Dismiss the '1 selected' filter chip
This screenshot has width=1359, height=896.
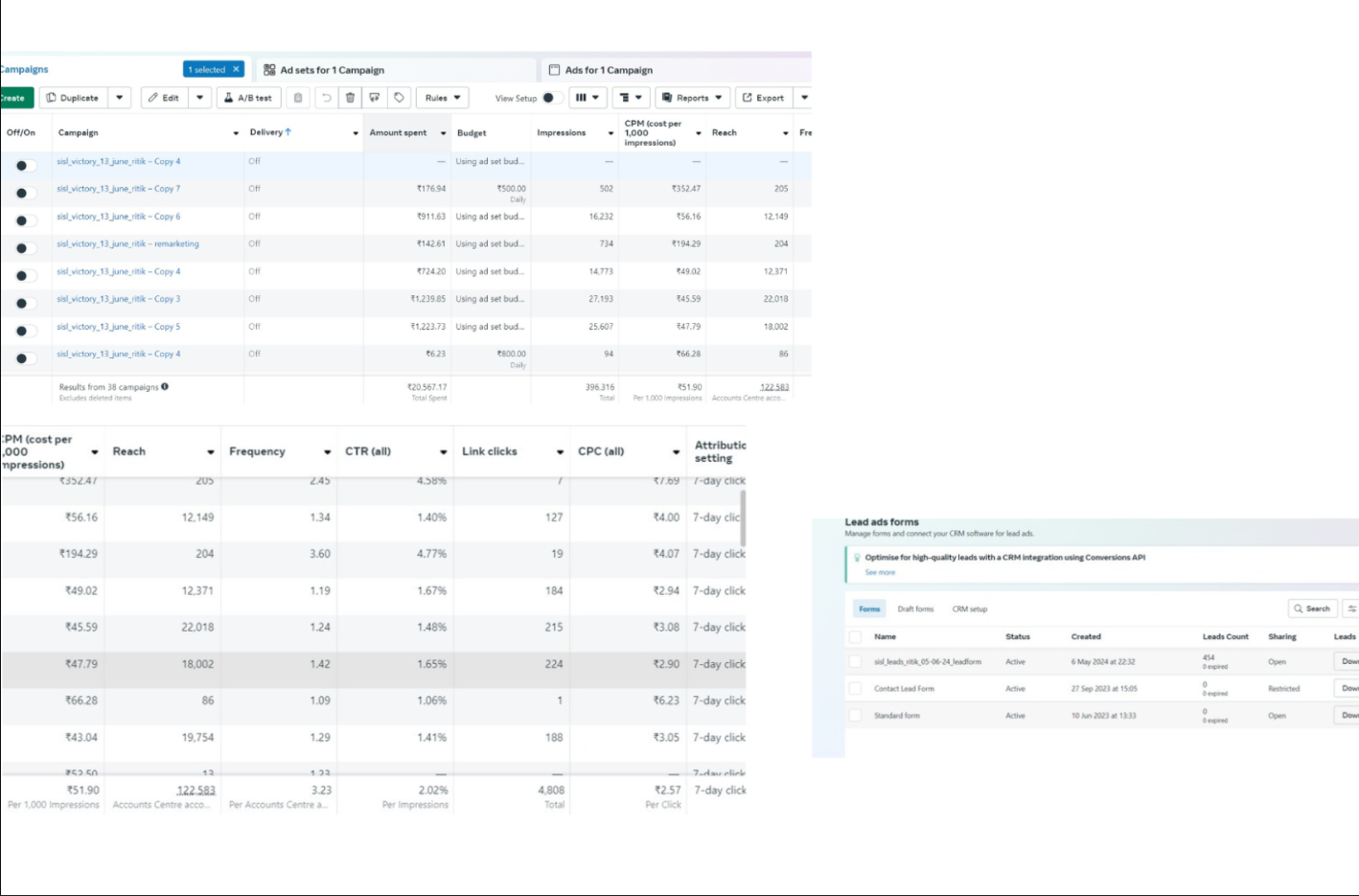[236, 69]
